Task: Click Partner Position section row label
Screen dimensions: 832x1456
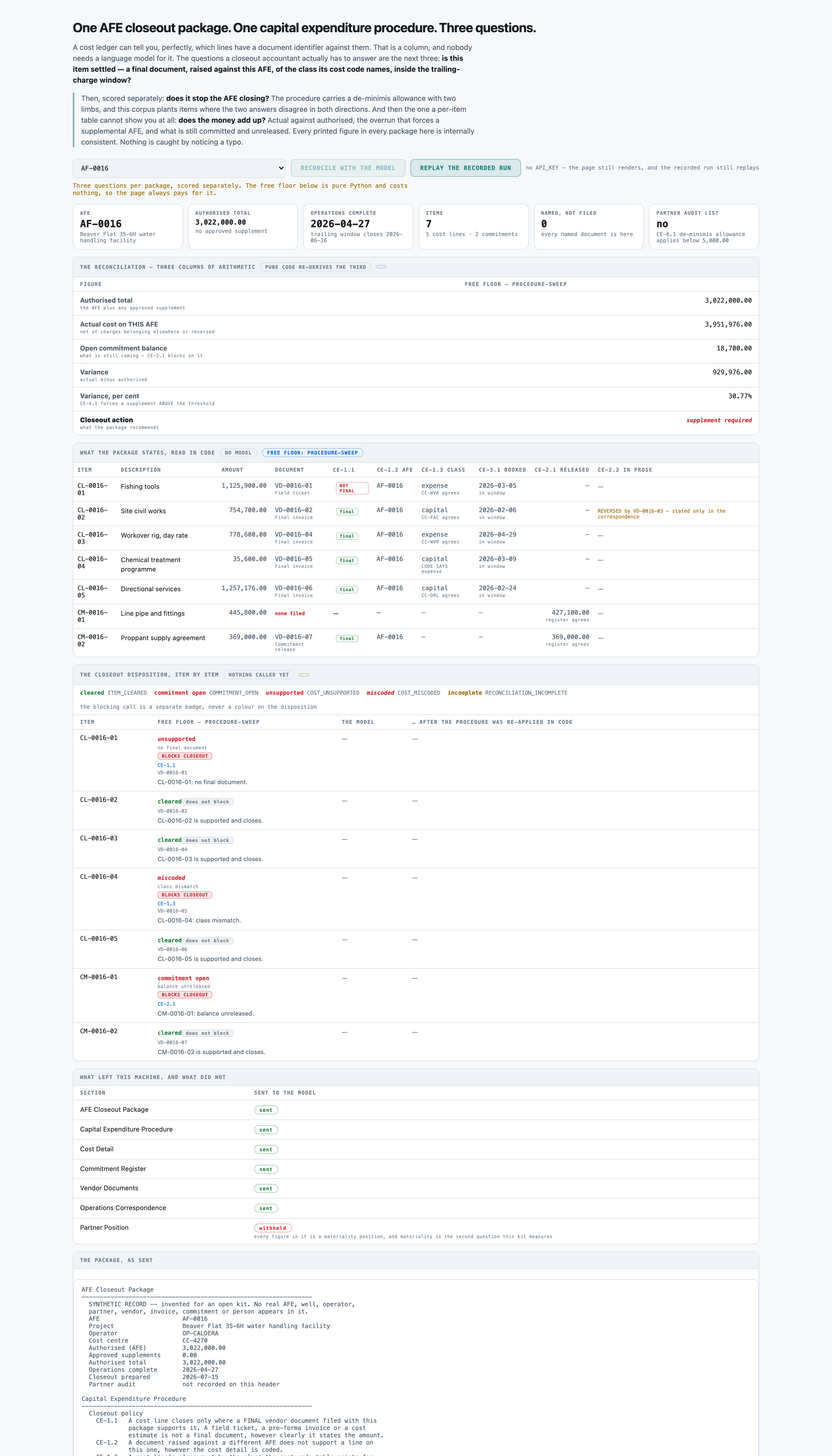Action: click(x=104, y=1227)
